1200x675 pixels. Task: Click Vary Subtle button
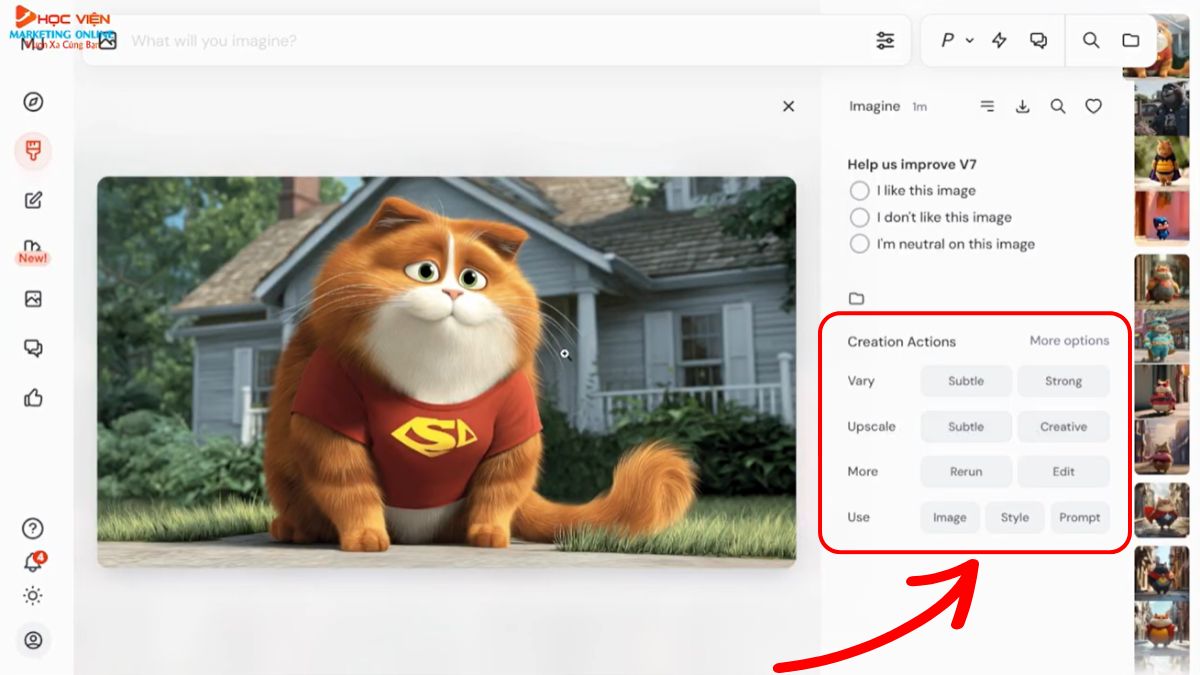click(966, 381)
